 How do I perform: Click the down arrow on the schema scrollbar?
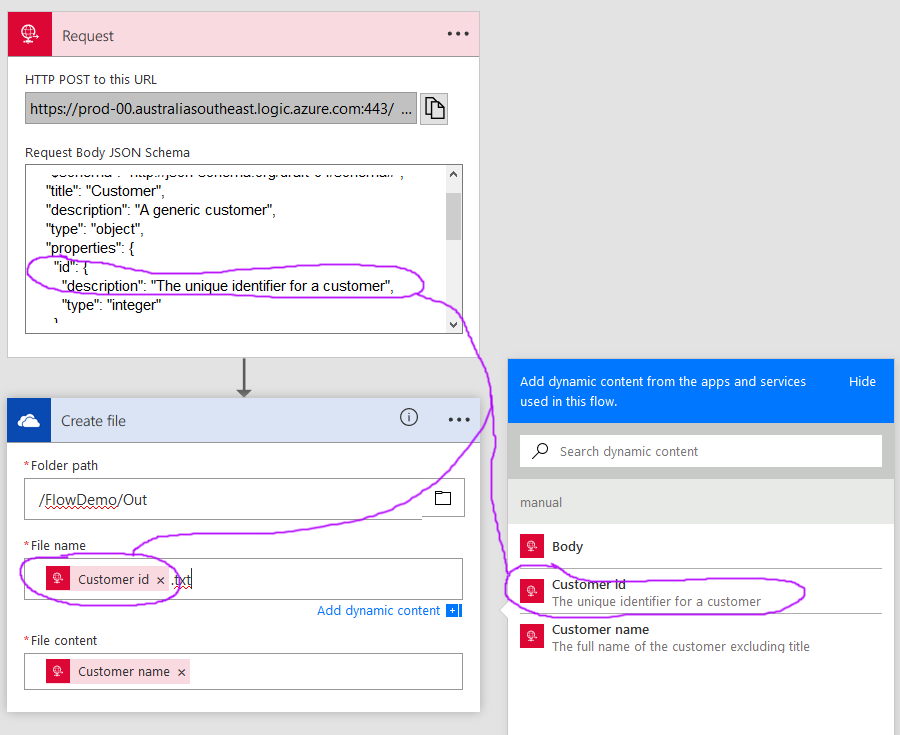(453, 324)
